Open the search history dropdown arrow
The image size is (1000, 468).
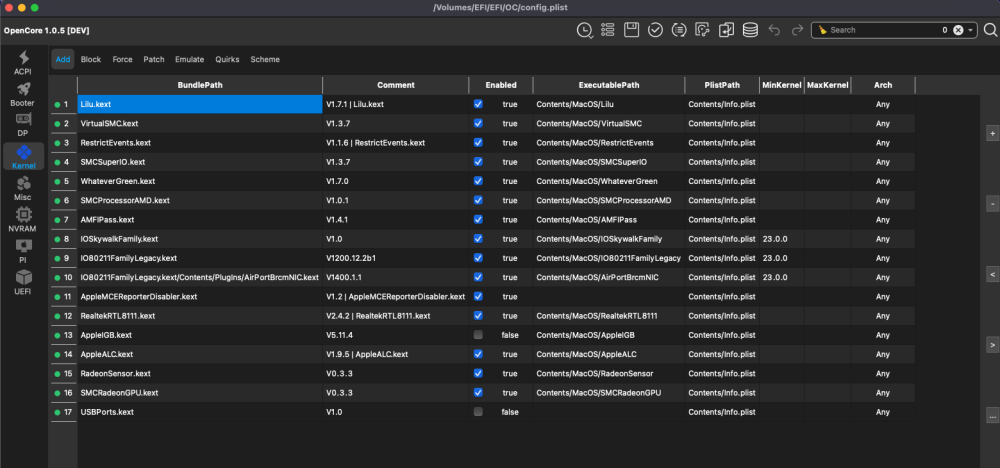tap(970, 30)
